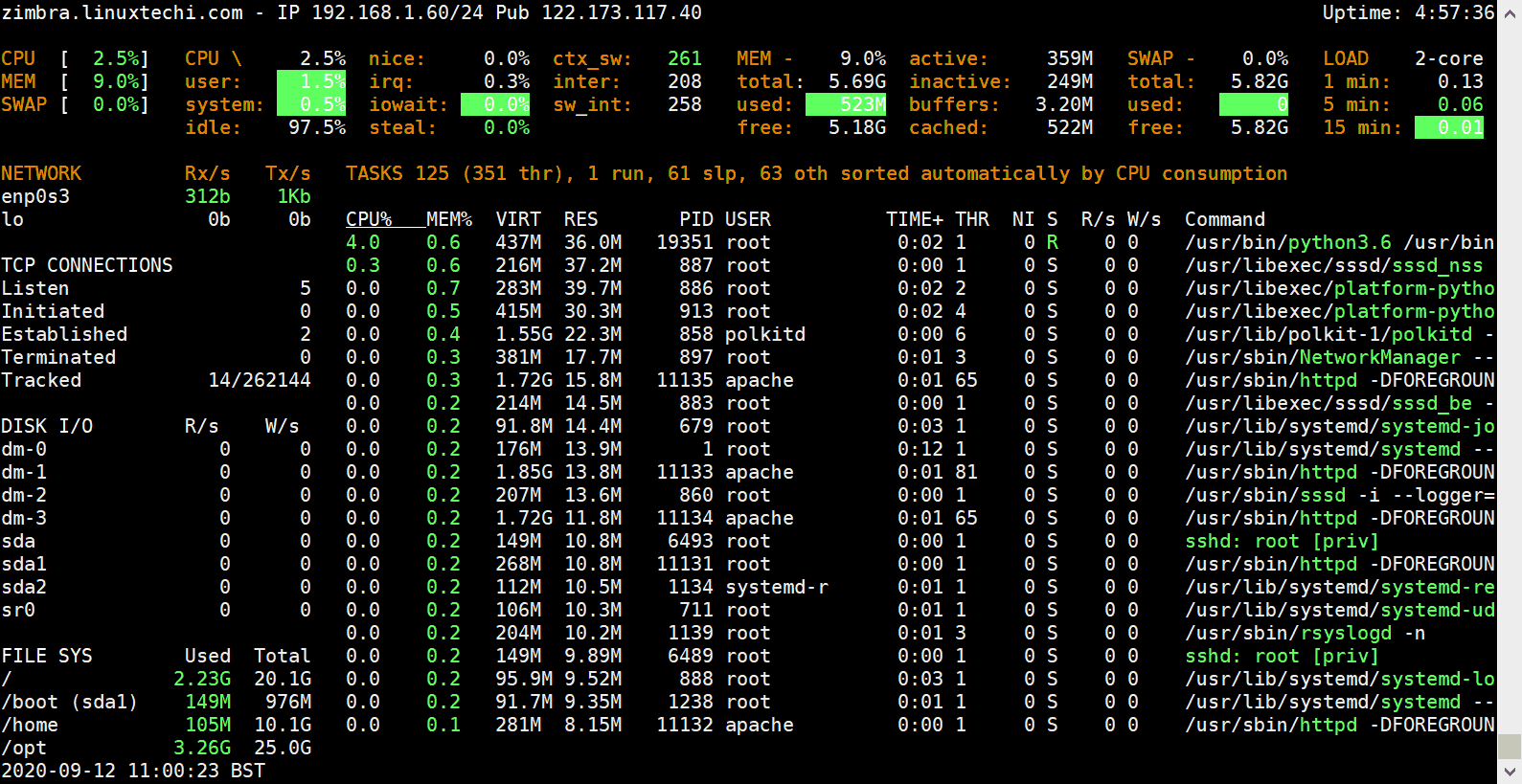
Task: Click the vertical scrollbar thumb
Action: tap(1510, 746)
